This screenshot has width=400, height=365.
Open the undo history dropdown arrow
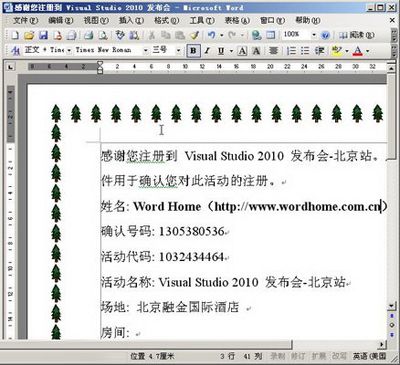221,35
